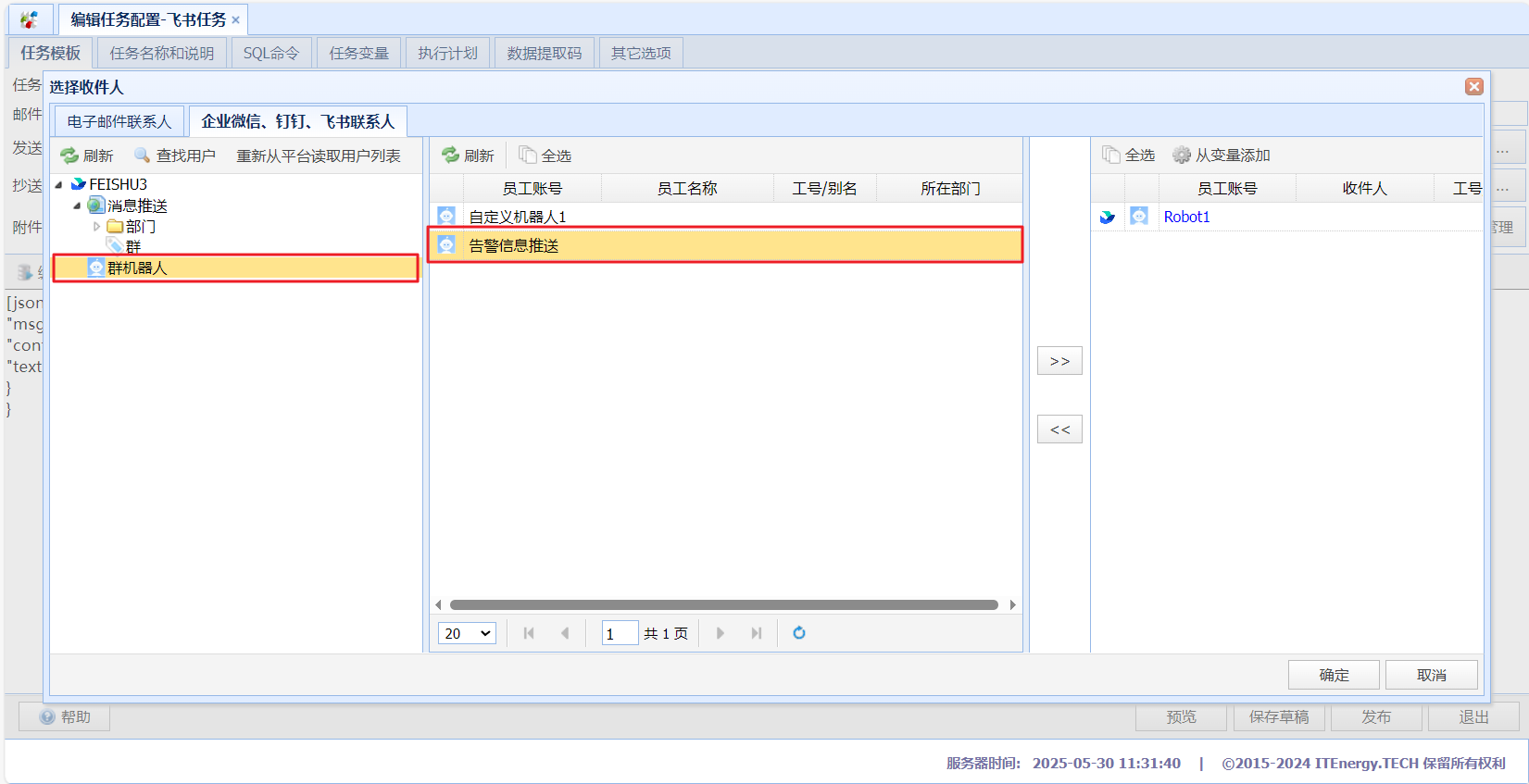Click Select All icon in recipients panel
This screenshot has height=784, width=1529.
(1110, 155)
